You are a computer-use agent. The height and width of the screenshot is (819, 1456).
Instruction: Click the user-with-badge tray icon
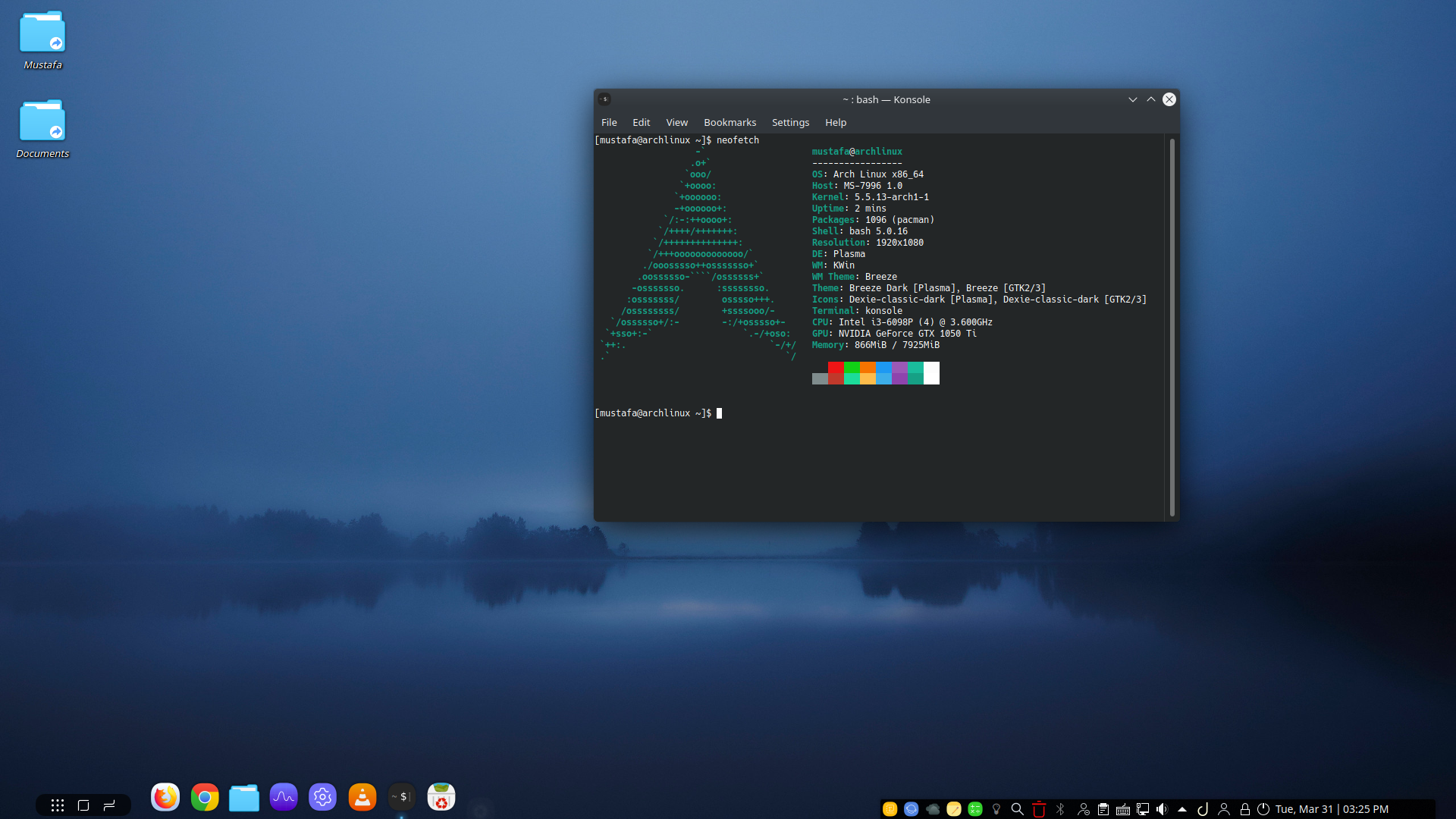[1084, 809]
